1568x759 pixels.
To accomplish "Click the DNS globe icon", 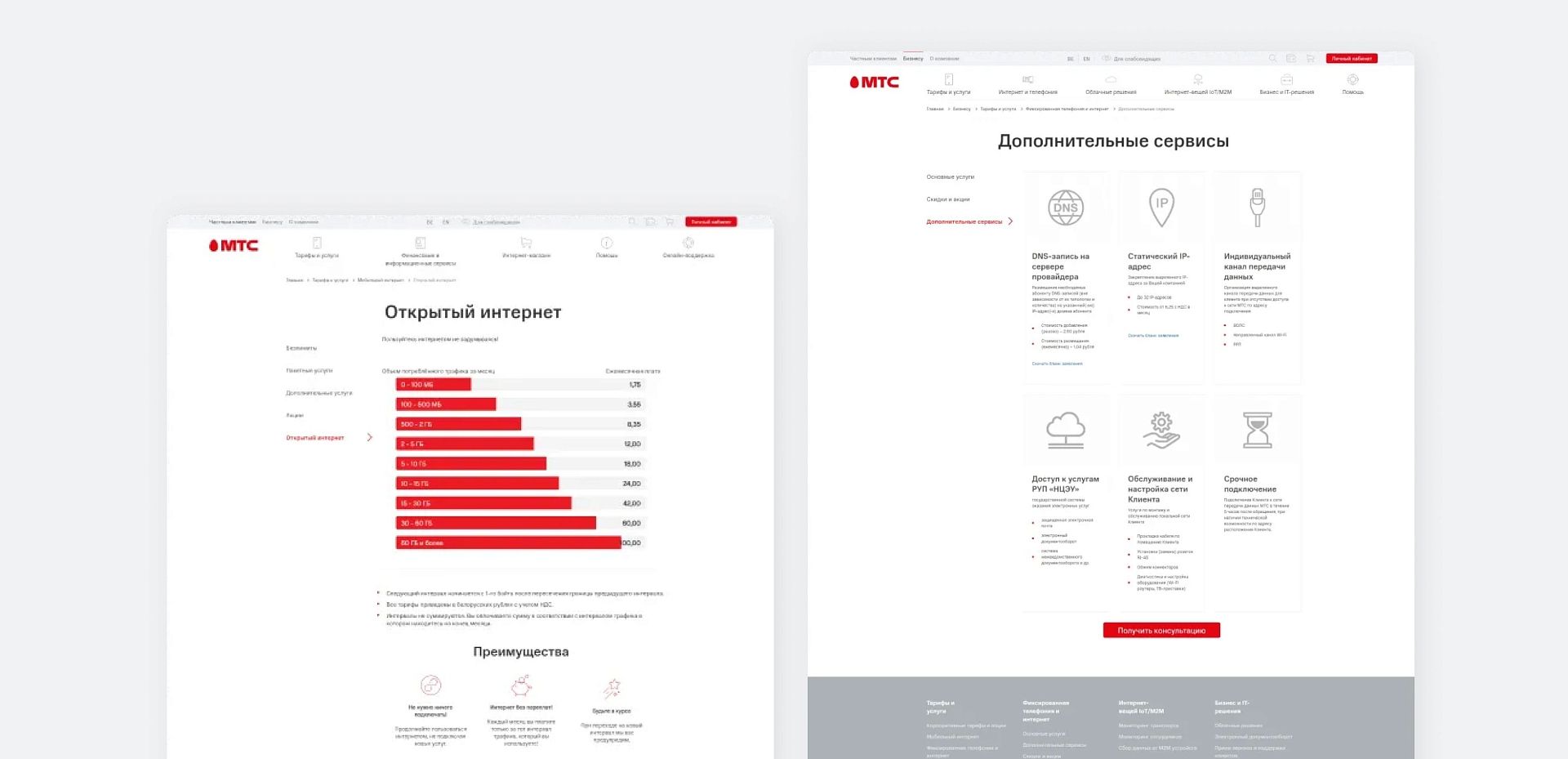I will point(1065,208).
